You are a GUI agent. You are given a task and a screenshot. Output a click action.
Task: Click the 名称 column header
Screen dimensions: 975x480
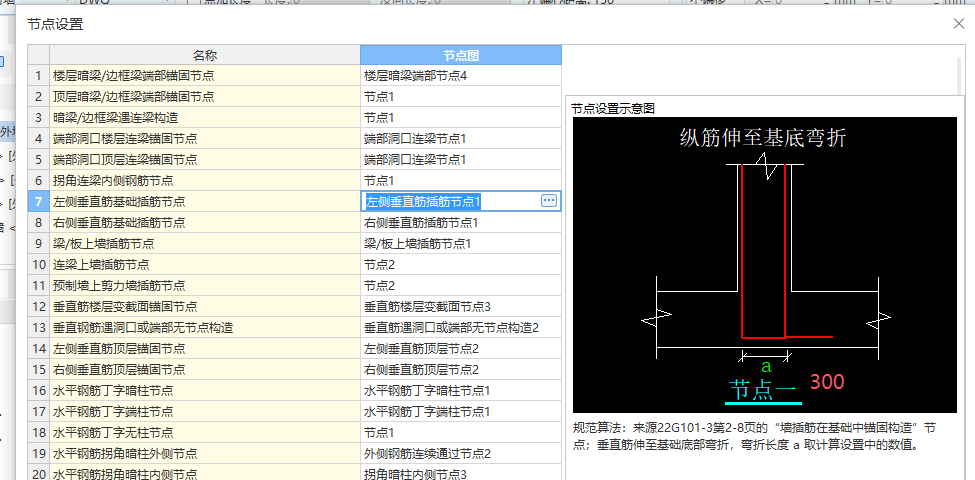pyautogui.click(x=205, y=55)
